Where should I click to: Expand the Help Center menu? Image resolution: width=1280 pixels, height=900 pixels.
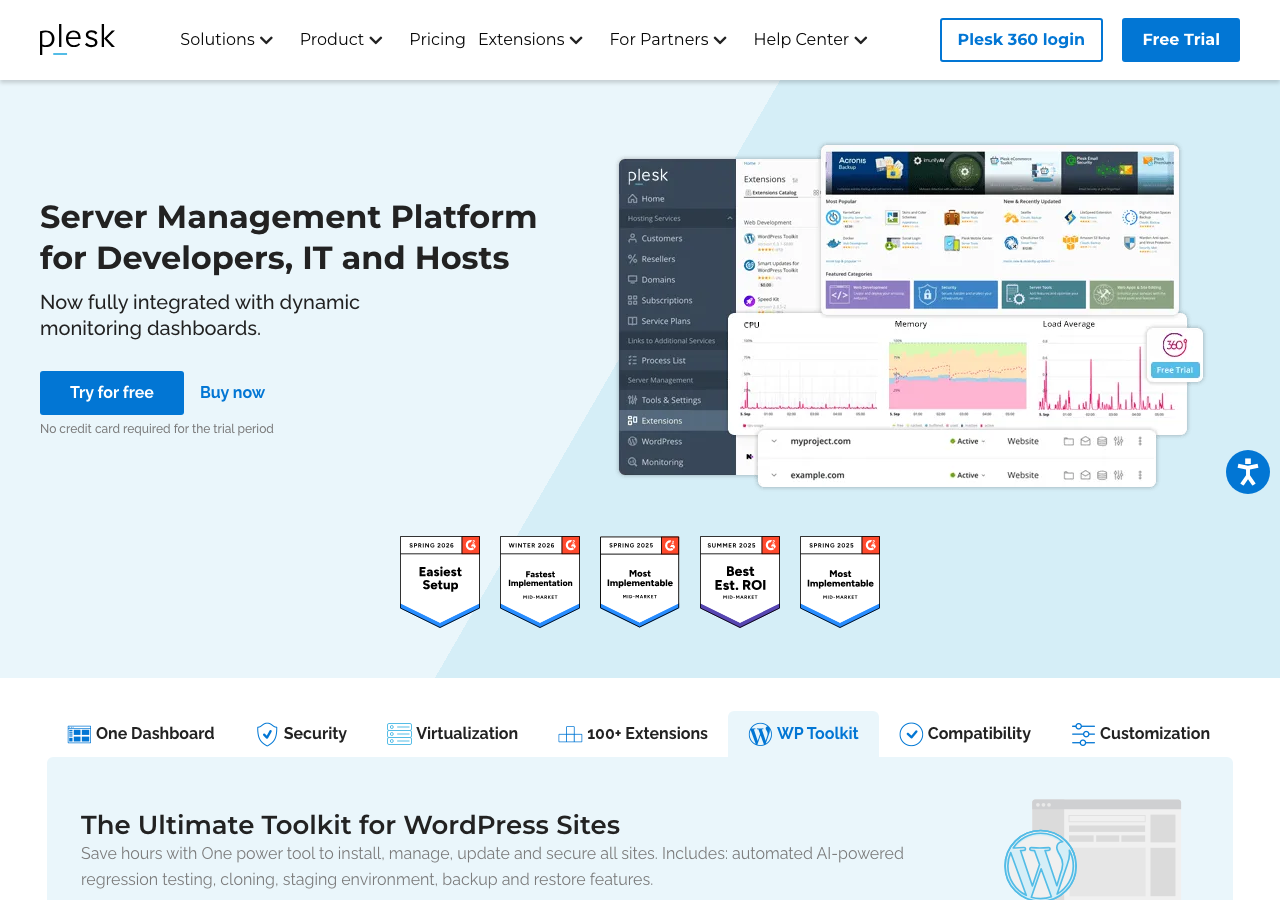tap(810, 40)
